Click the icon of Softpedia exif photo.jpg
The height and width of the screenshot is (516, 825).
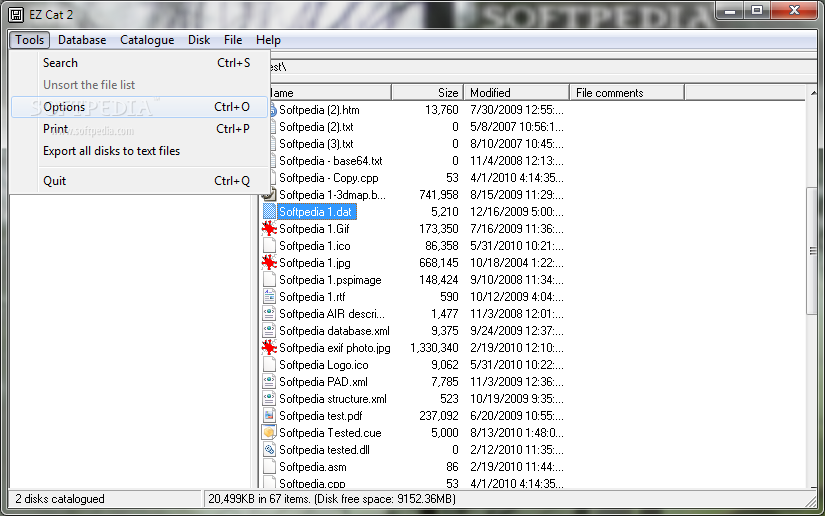[269, 348]
